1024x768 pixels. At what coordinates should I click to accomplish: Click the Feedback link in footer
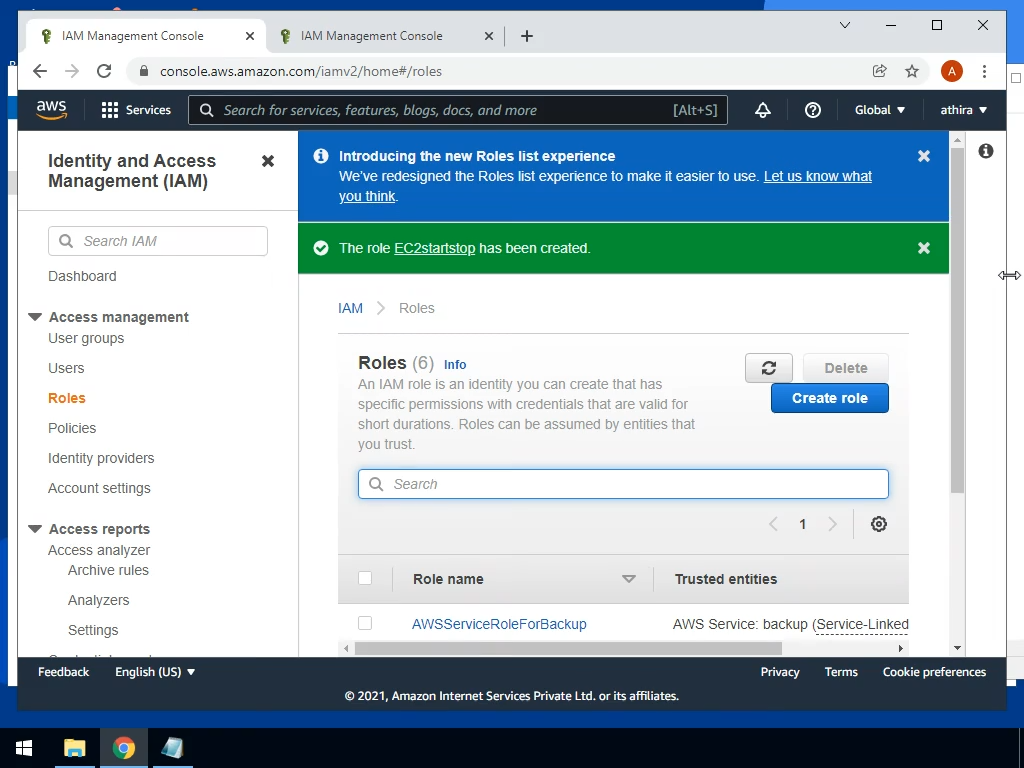[63, 672]
